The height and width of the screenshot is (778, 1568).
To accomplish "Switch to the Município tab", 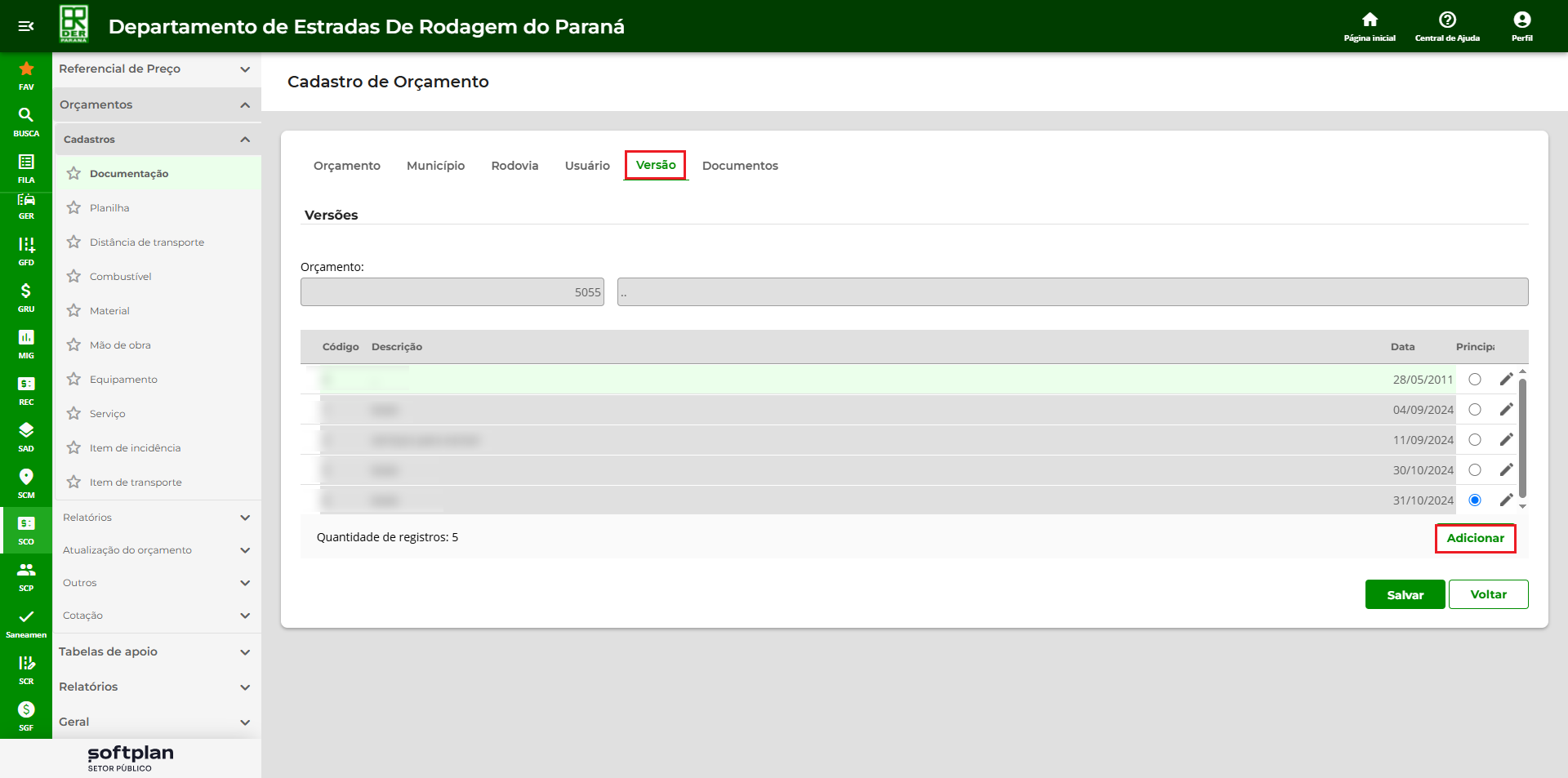I will [435, 166].
